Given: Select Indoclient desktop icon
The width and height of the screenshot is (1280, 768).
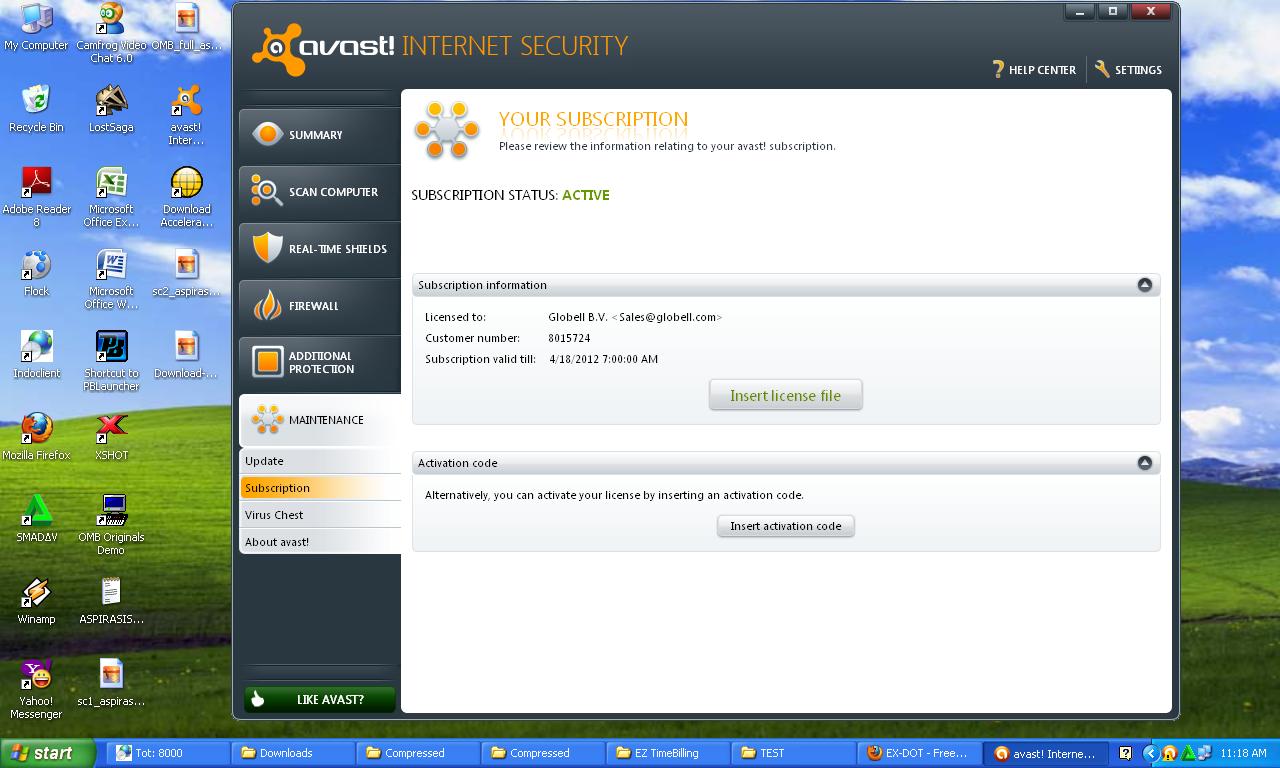Looking at the screenshot, I should pos(36,355).
